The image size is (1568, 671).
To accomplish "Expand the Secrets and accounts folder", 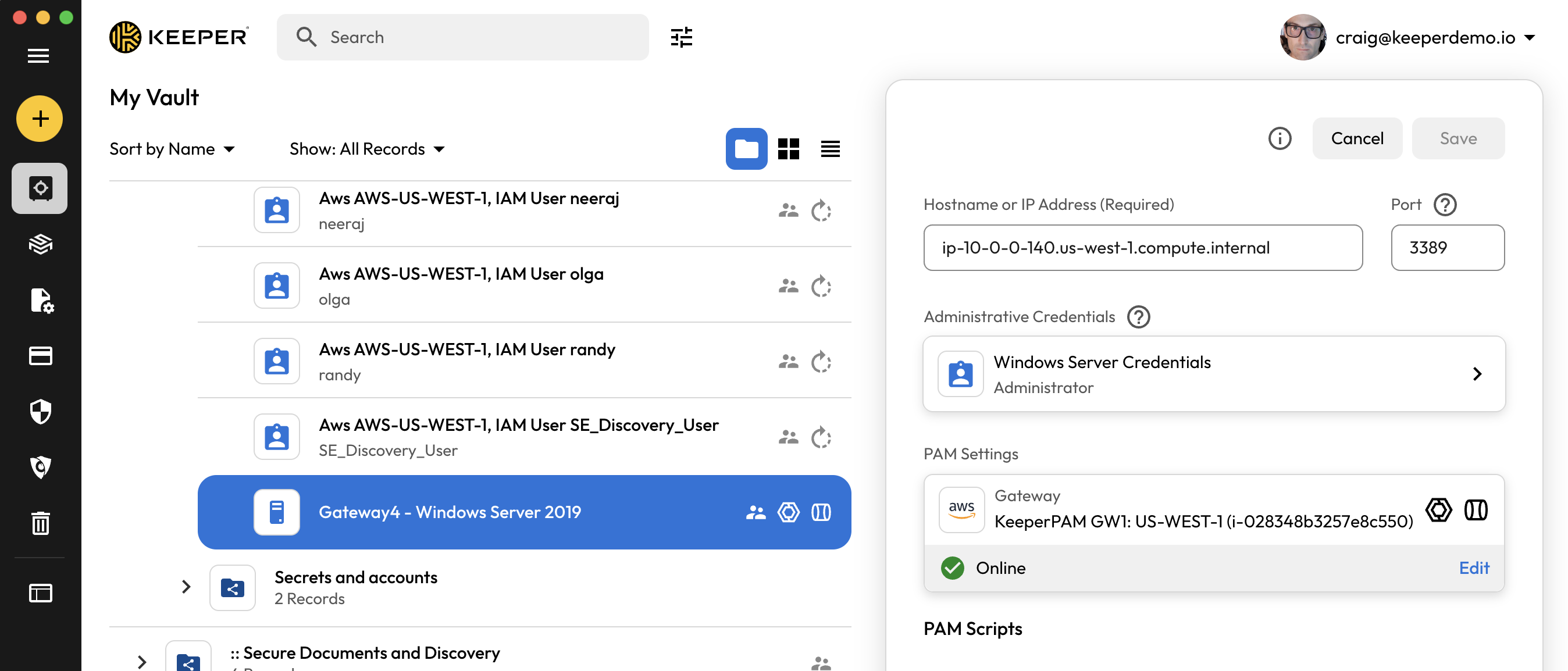I will (x=186, y=587).
